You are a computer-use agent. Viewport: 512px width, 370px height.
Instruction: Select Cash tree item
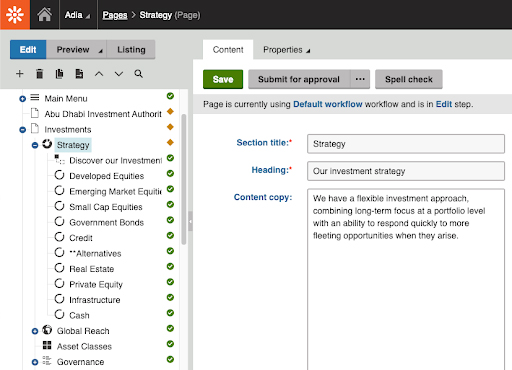click(x=79, y=315)
